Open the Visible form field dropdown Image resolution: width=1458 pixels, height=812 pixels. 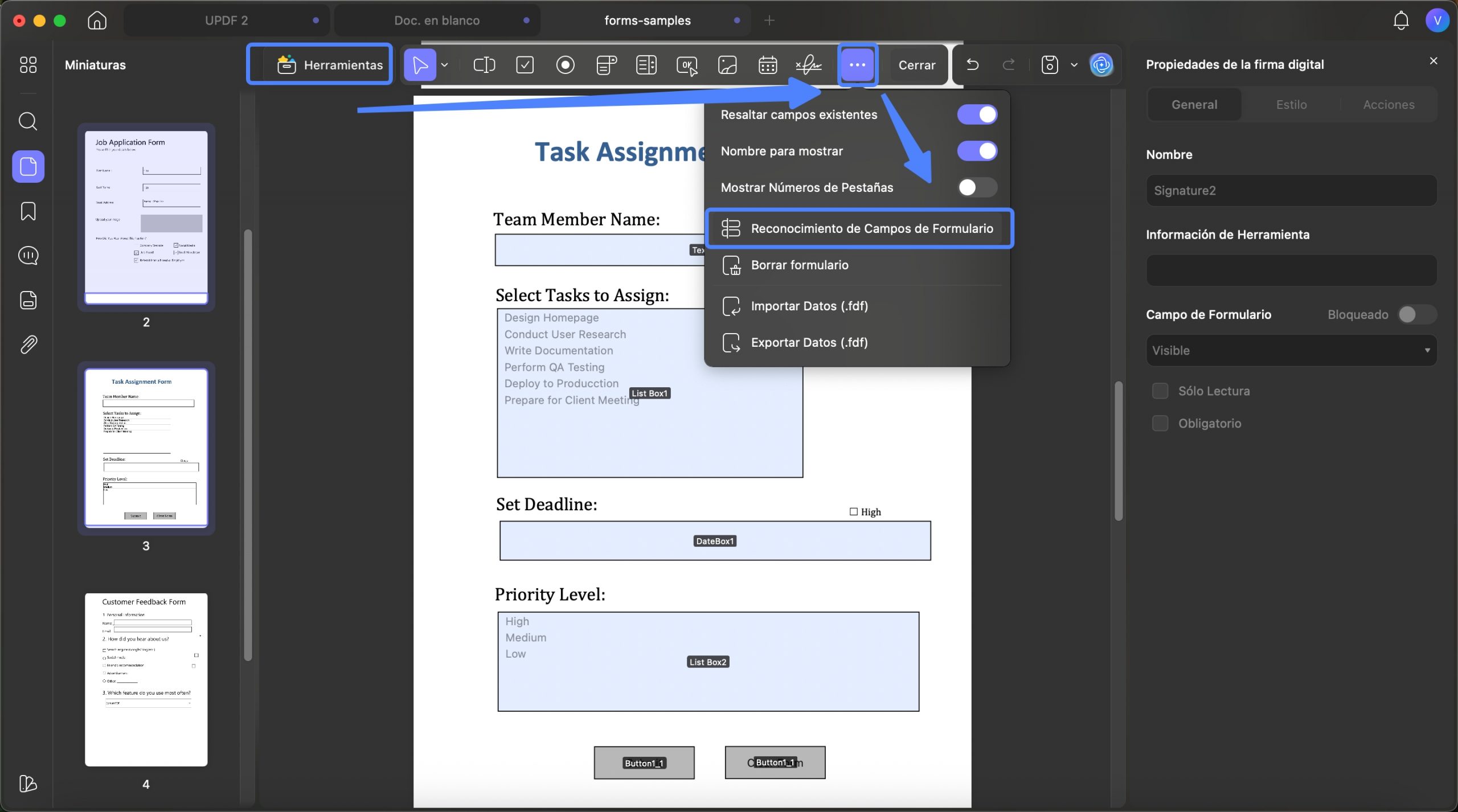pos(1291,350)
